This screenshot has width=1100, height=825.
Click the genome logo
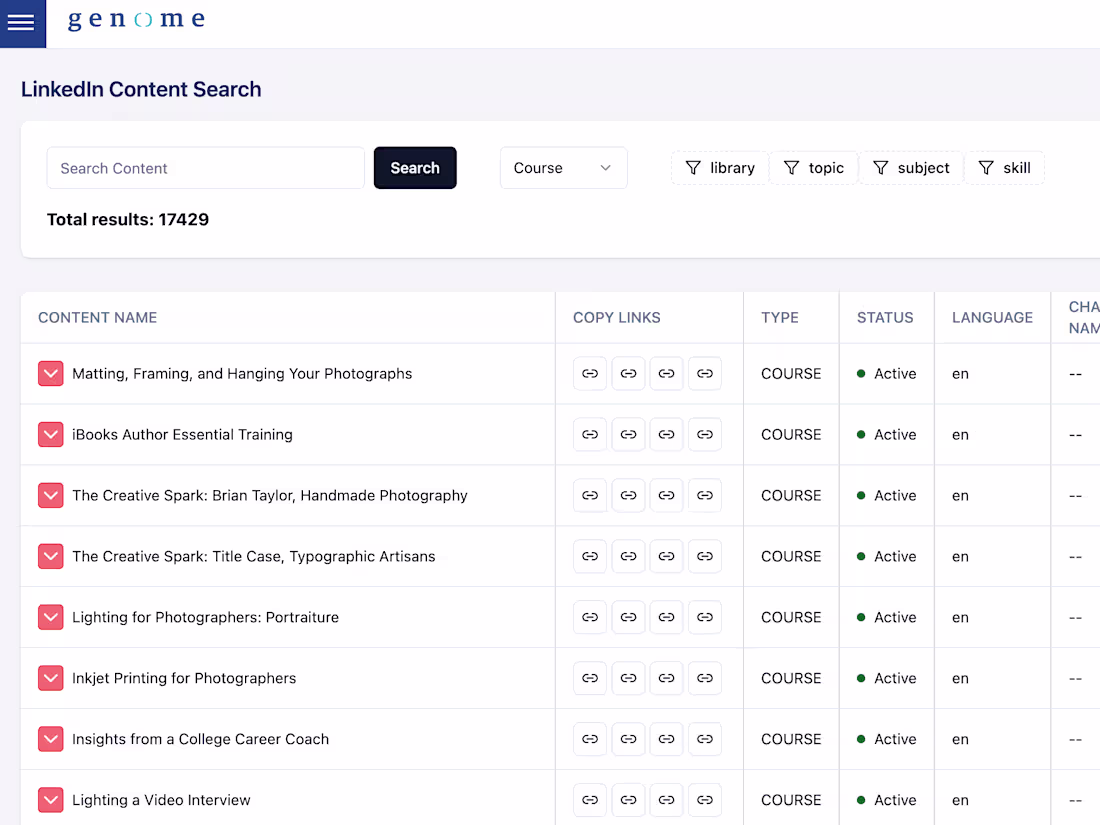[x=136, y=20]
